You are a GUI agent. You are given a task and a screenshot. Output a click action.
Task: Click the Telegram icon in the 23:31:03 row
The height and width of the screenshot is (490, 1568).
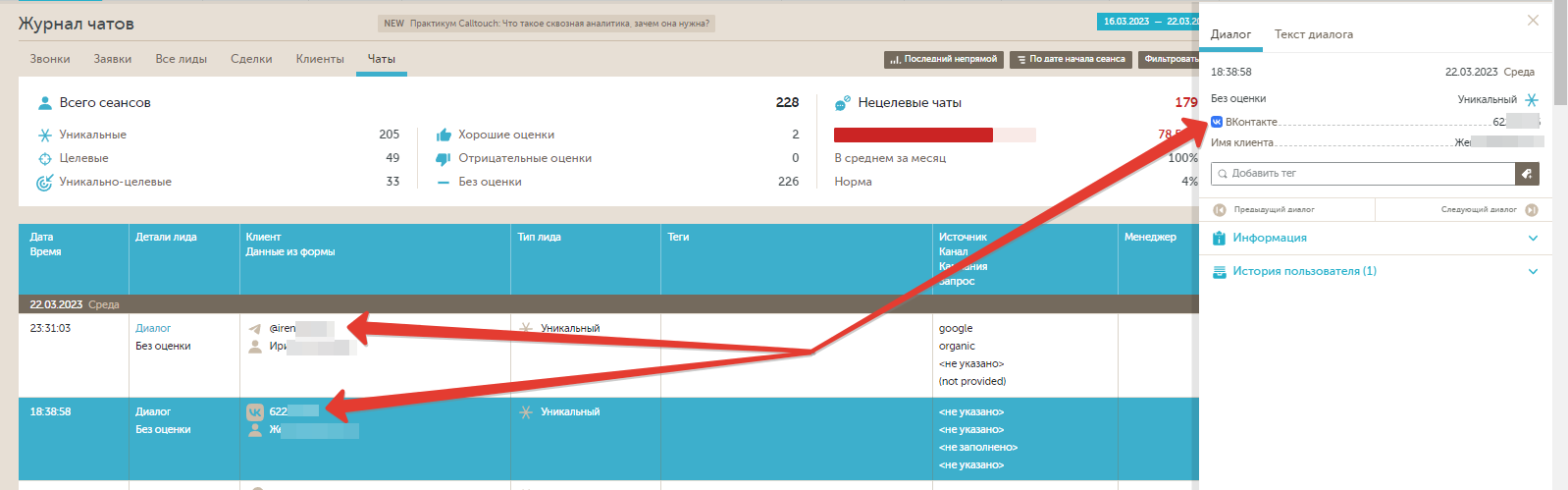(x=255, y=329)
